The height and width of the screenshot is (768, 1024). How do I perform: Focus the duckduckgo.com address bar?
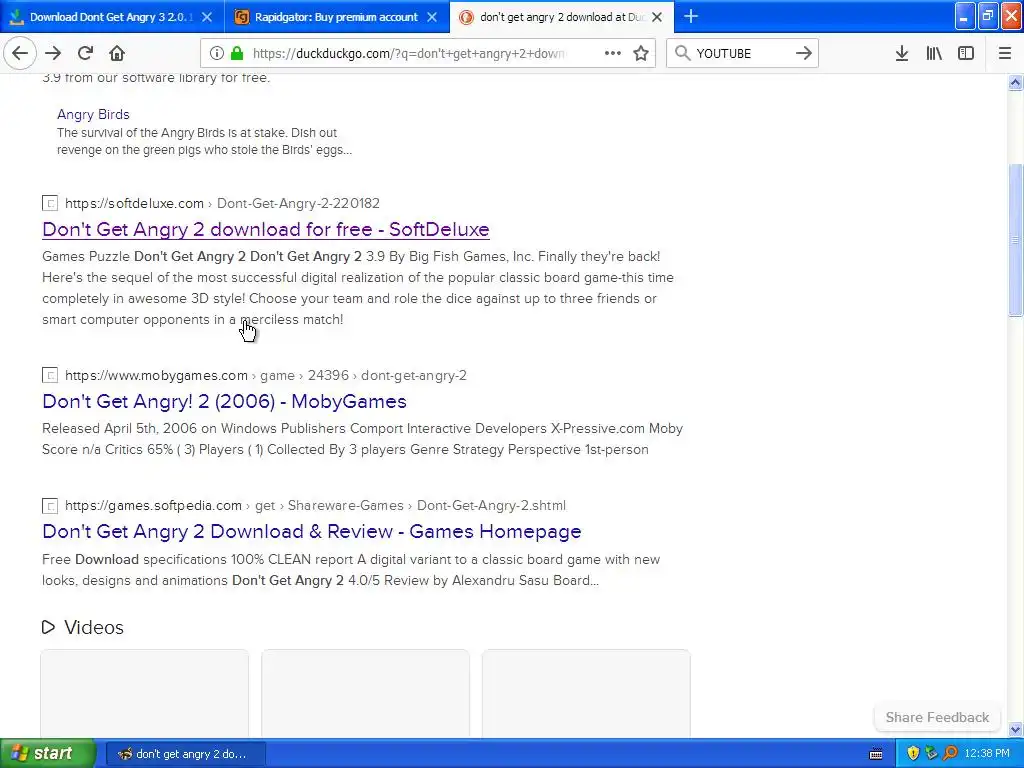pos(411,54)
